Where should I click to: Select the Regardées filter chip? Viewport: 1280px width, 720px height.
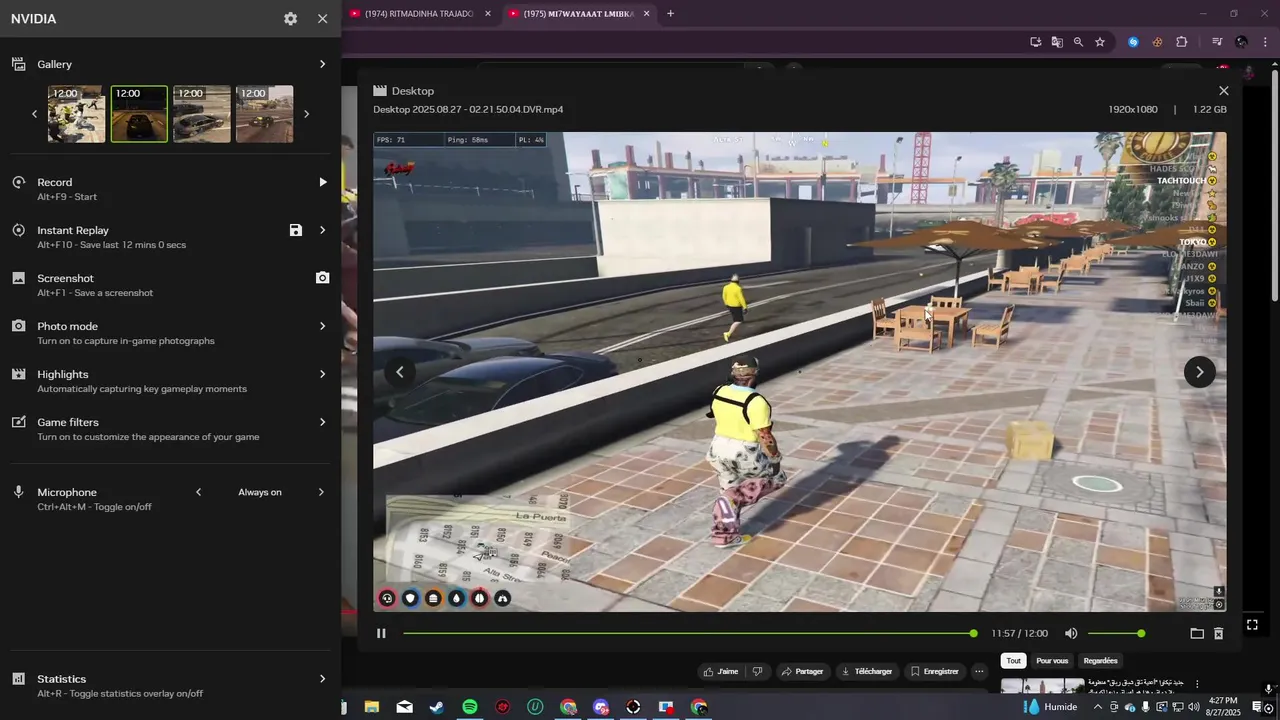click(x=1101, y=661)
